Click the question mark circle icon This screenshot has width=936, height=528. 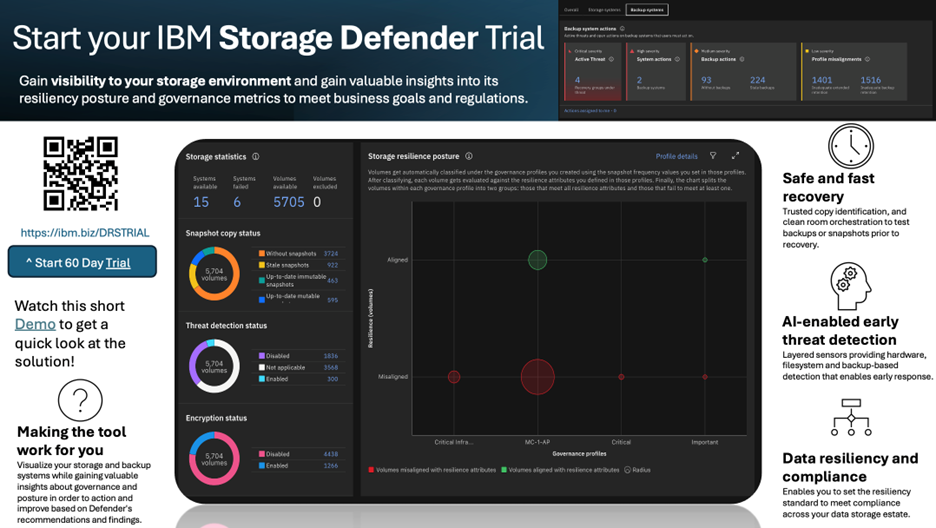point(80,400)
